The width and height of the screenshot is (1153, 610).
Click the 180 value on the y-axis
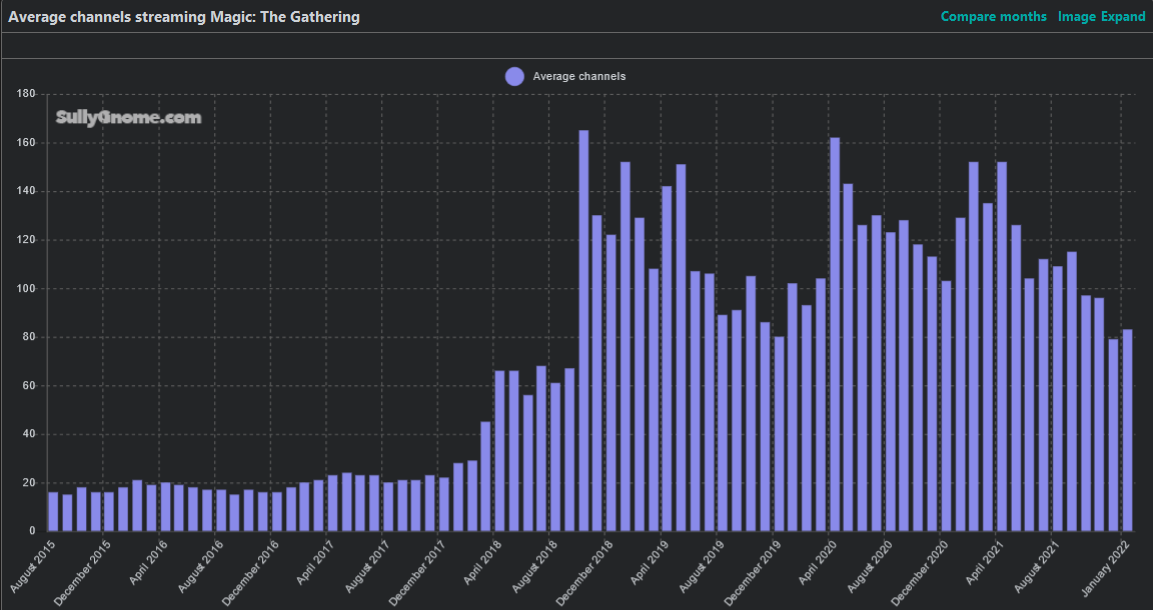(x=27, y=93)
